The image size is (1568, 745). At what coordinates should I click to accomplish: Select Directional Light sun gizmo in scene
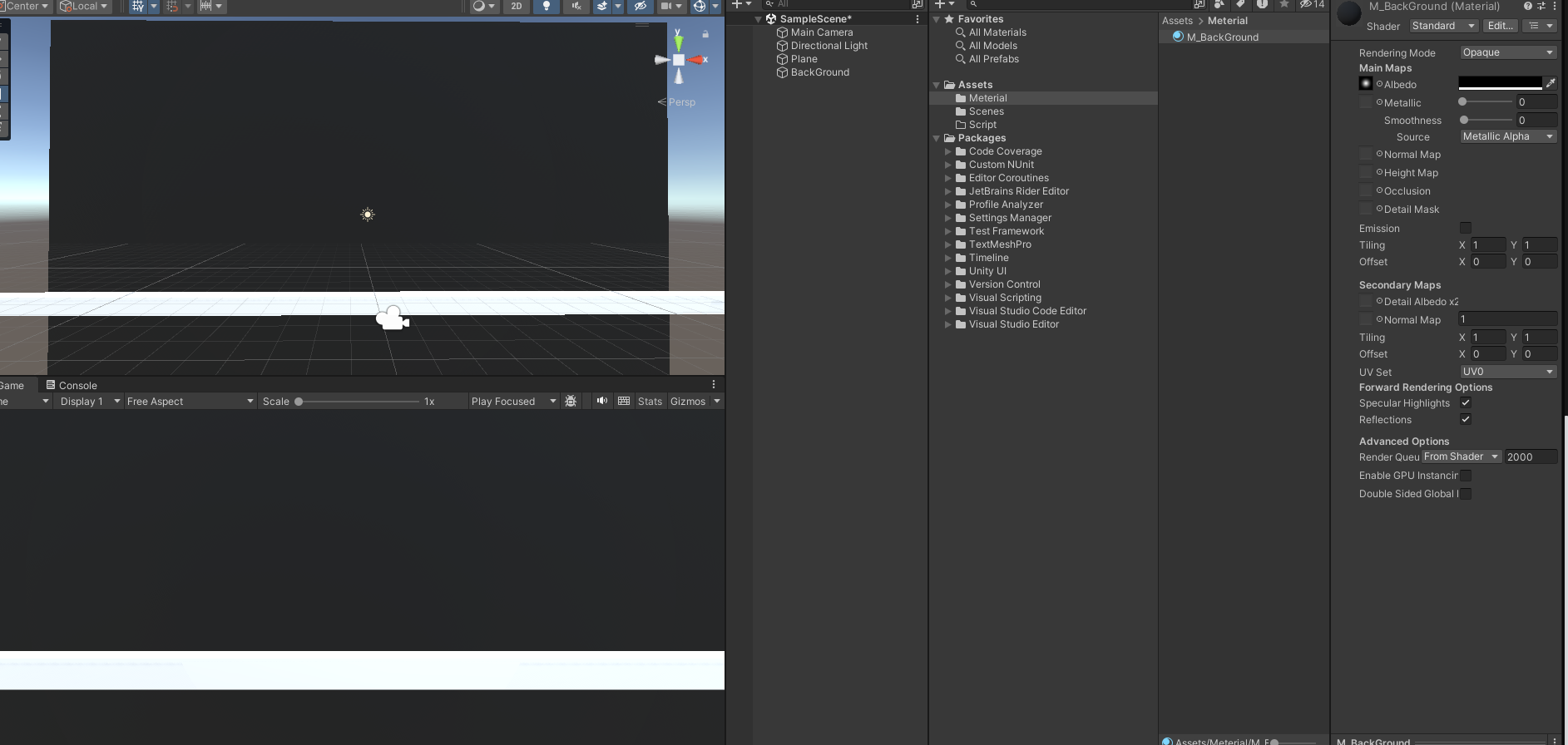368,215
